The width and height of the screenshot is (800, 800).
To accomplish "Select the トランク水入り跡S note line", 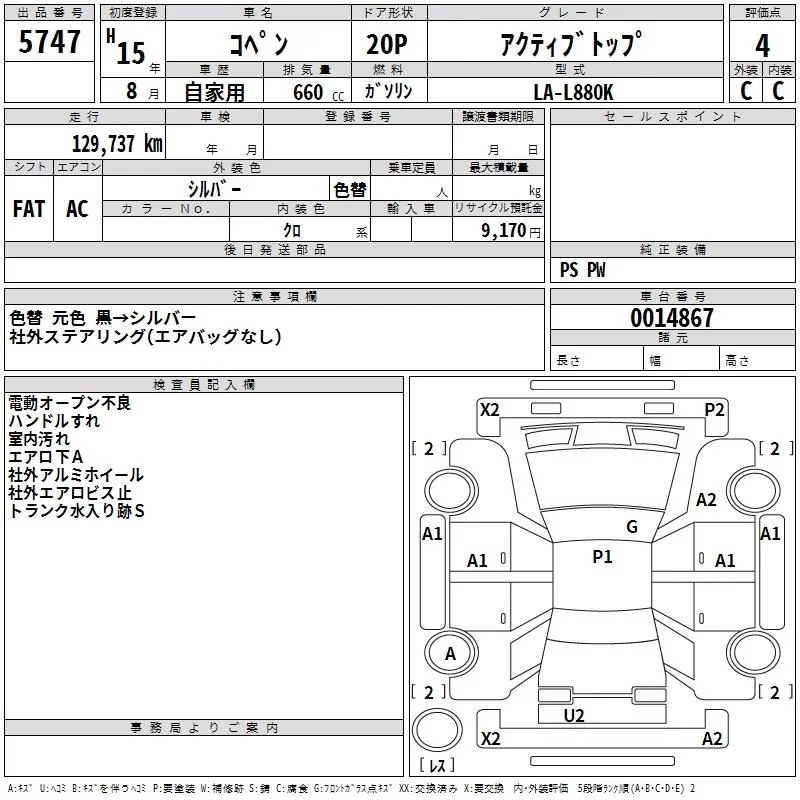I will point(77,511).
